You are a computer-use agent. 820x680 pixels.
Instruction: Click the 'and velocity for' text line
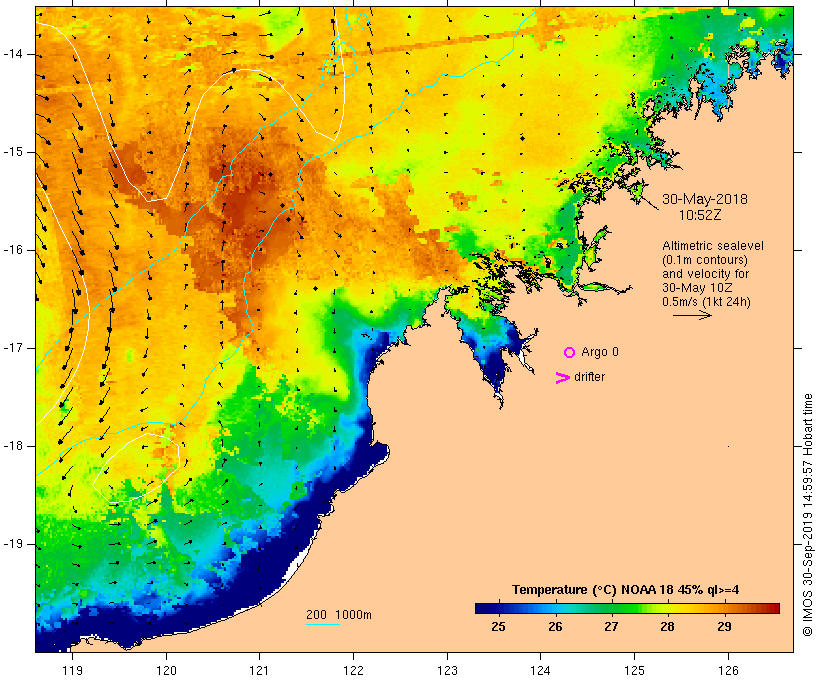click(705, 274)
